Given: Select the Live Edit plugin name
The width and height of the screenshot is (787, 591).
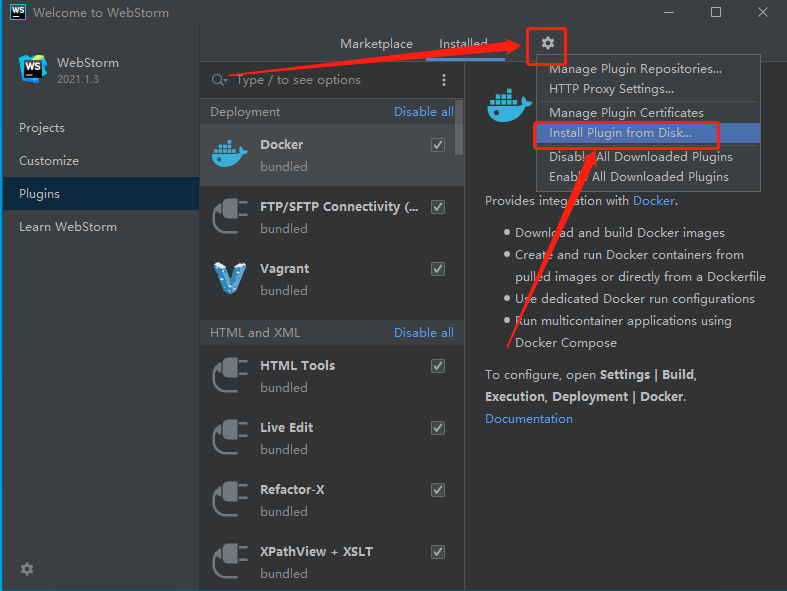Looking at the screenshot, I should pos(287,427).
